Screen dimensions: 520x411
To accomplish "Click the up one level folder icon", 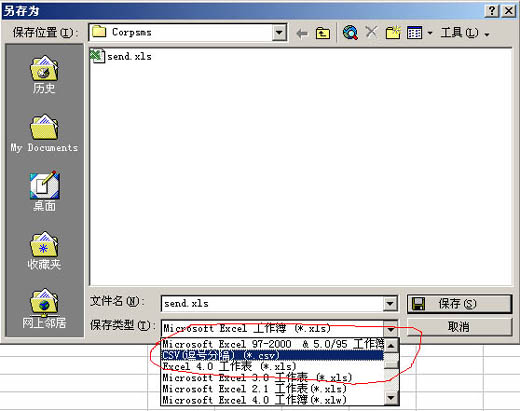I will 323,33.
